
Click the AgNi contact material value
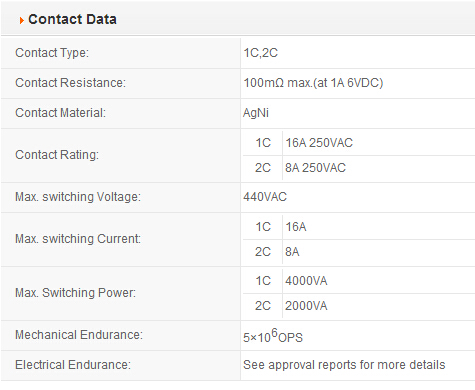click(256, 113)
